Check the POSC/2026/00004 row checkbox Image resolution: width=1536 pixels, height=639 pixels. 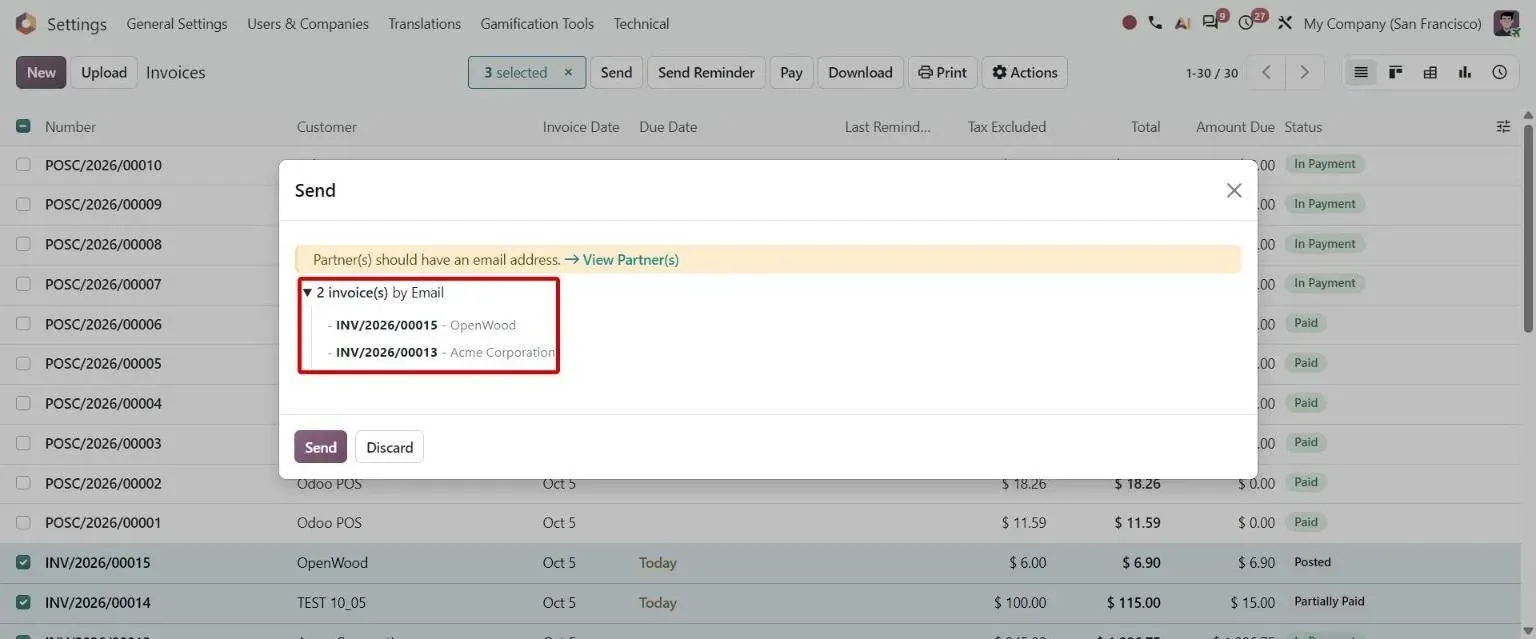[x=23, y=403]
